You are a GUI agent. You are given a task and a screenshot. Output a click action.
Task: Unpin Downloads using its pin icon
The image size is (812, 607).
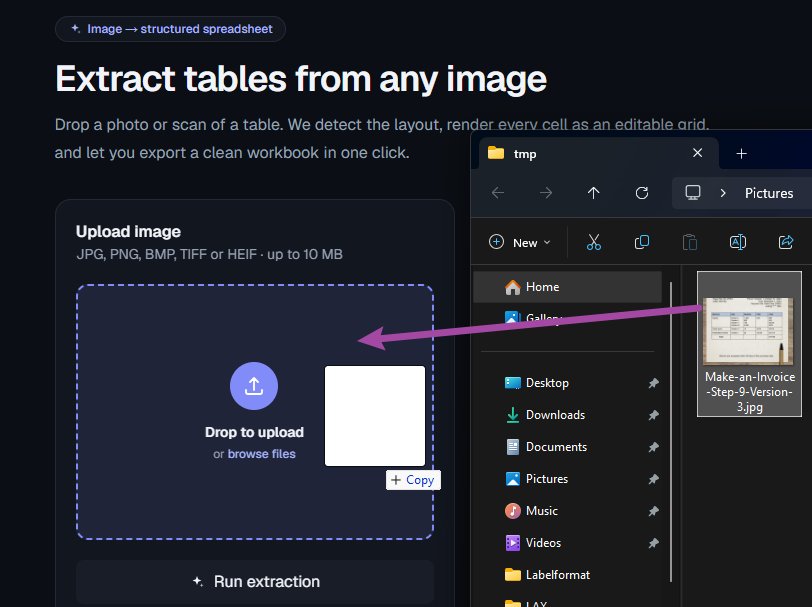pos(654,415)
